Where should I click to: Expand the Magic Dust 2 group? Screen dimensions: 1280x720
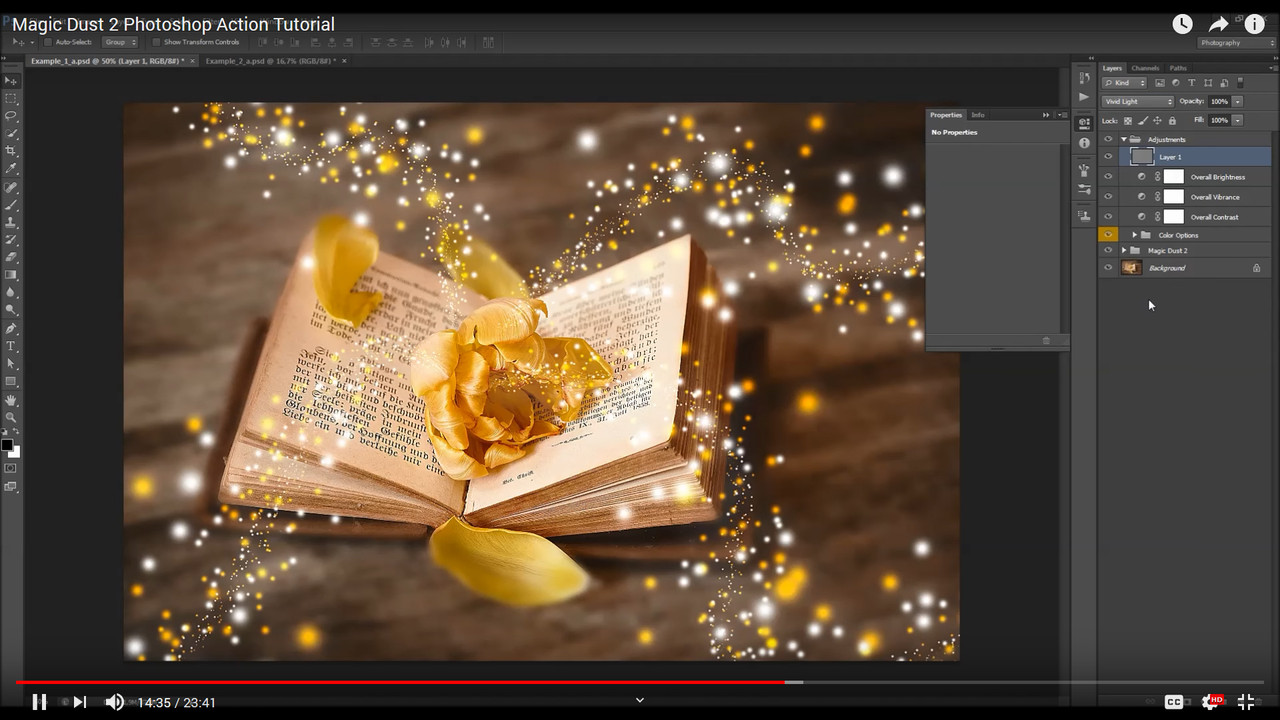(x=1124, y=251)
